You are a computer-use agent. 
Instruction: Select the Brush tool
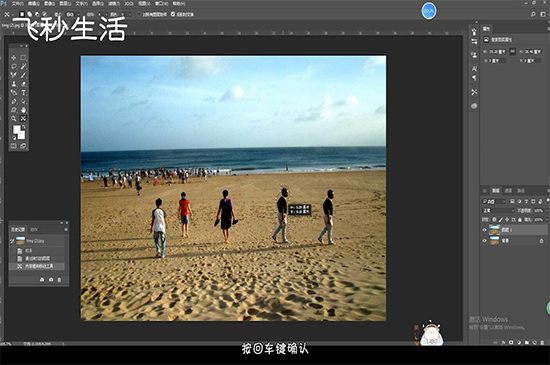(x=23, y=75)
